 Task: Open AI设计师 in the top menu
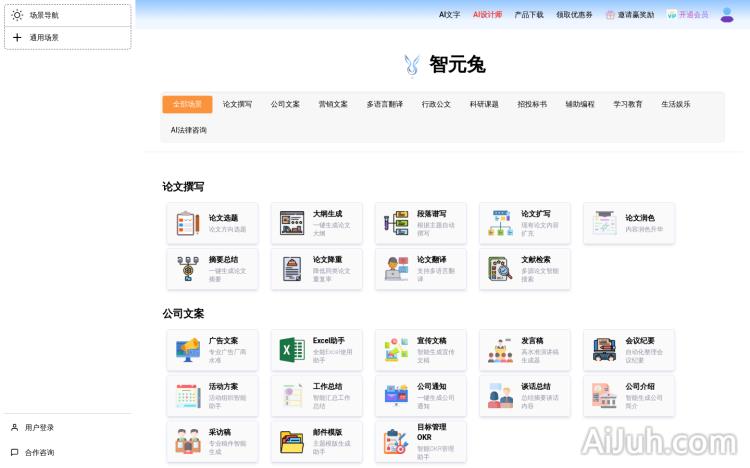[487, 15]
